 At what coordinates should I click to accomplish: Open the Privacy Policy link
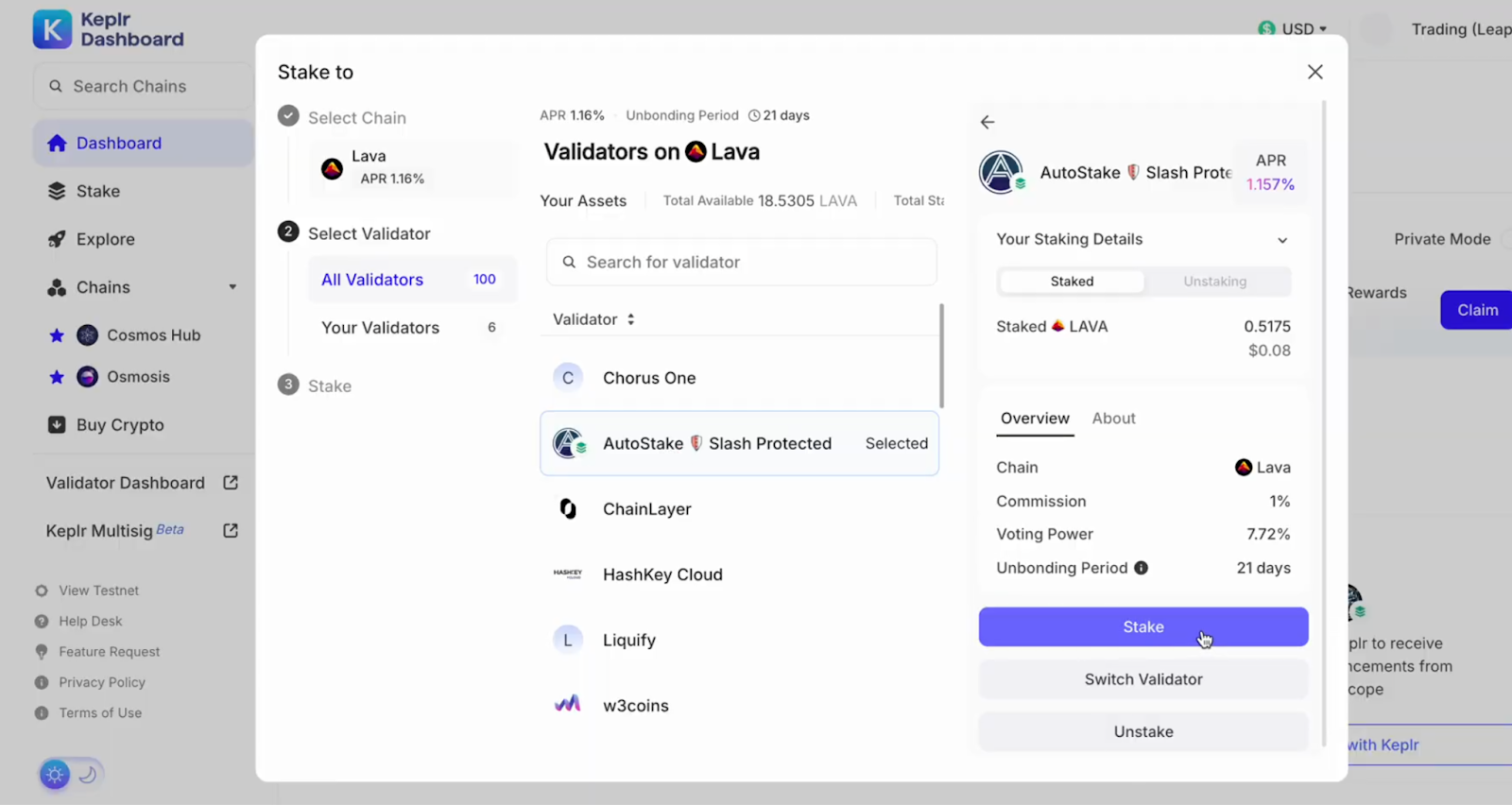click(102, 682)
